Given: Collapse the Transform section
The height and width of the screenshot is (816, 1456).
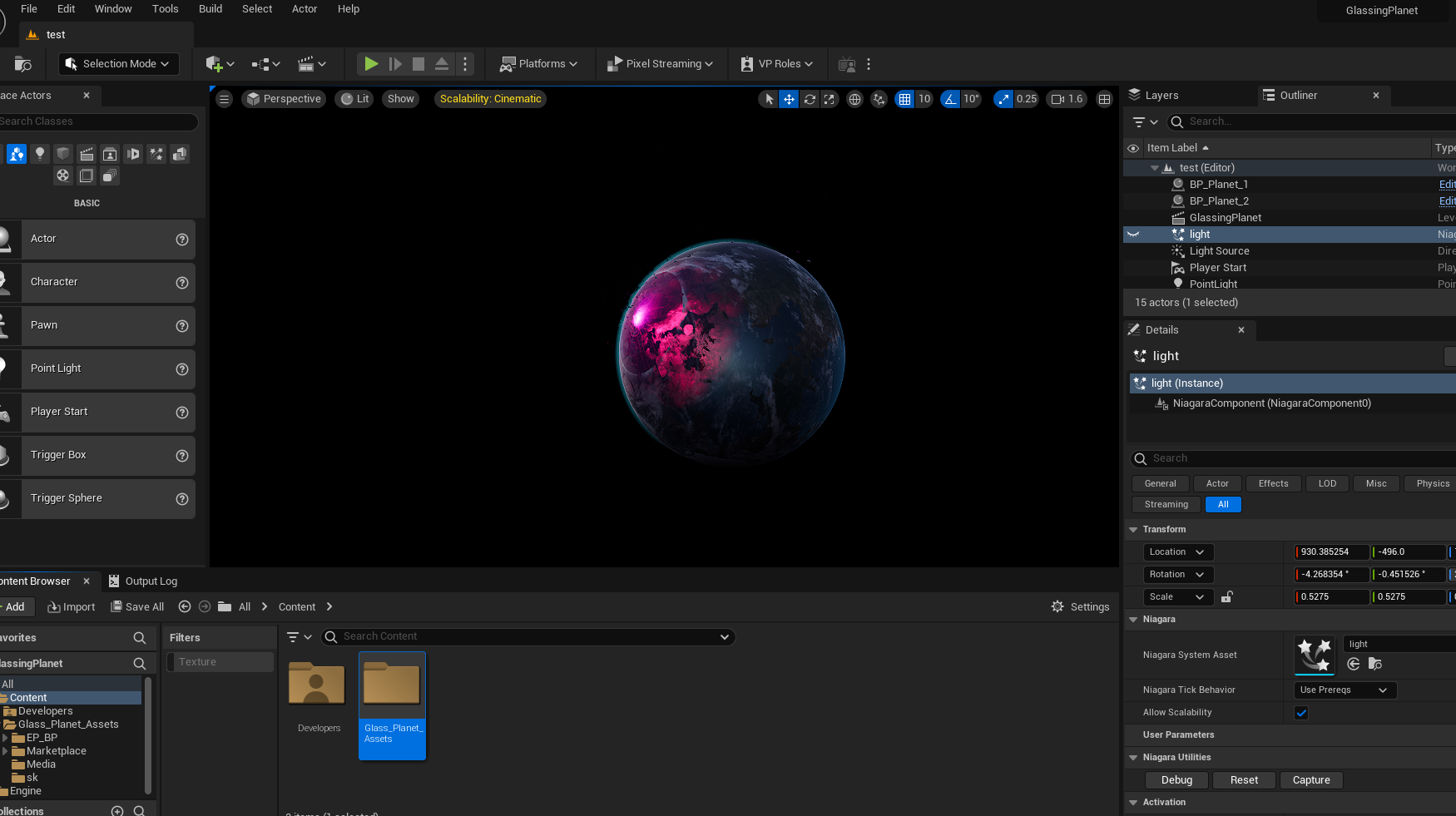Looking at the screenshot, I should pos(1133,530).
